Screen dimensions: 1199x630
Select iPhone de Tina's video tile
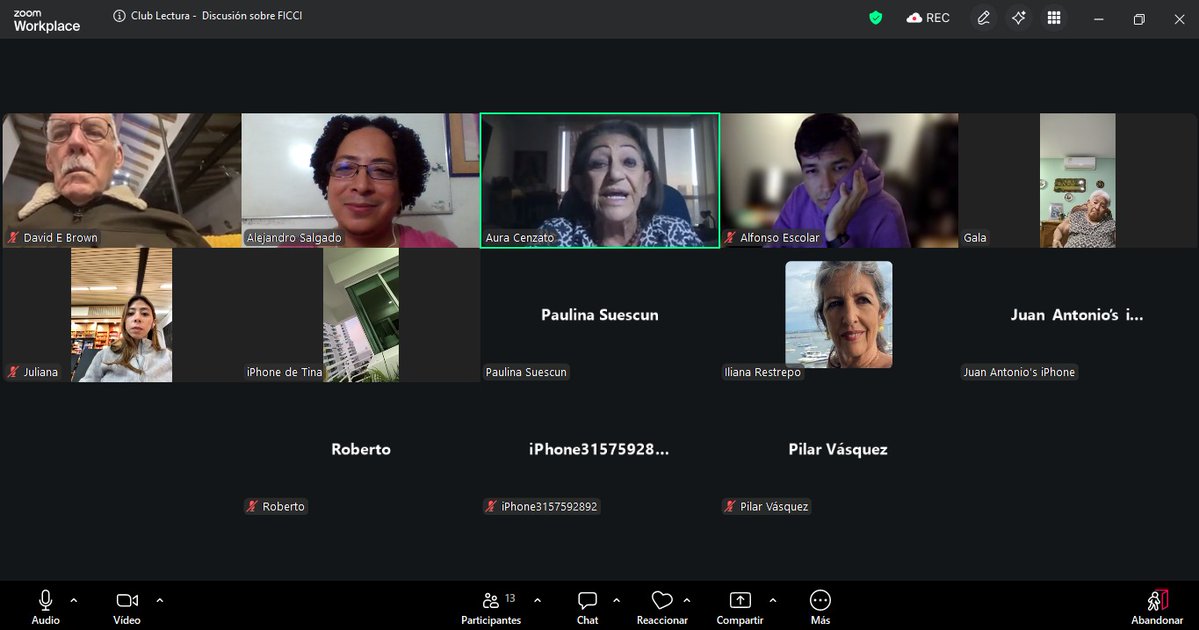coord(361,315)
